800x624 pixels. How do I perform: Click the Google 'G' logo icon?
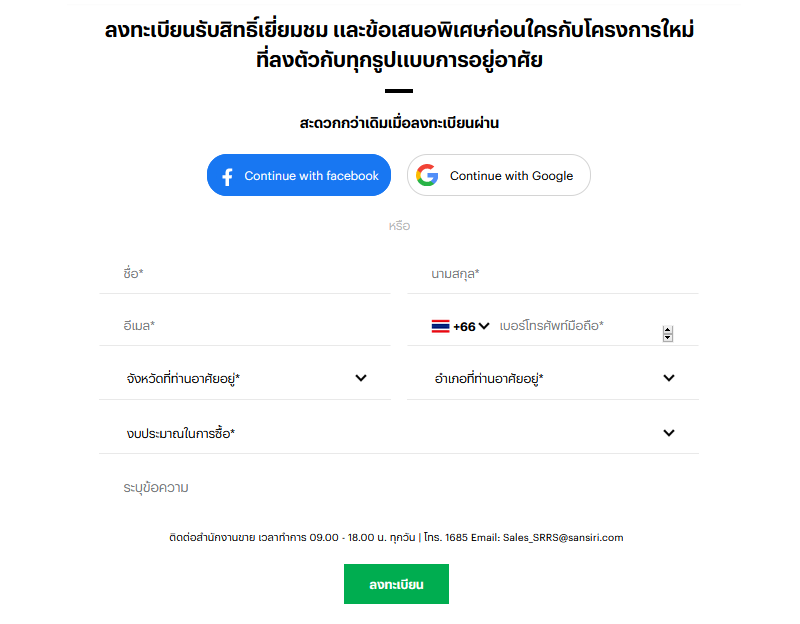[x=427, y=175]
